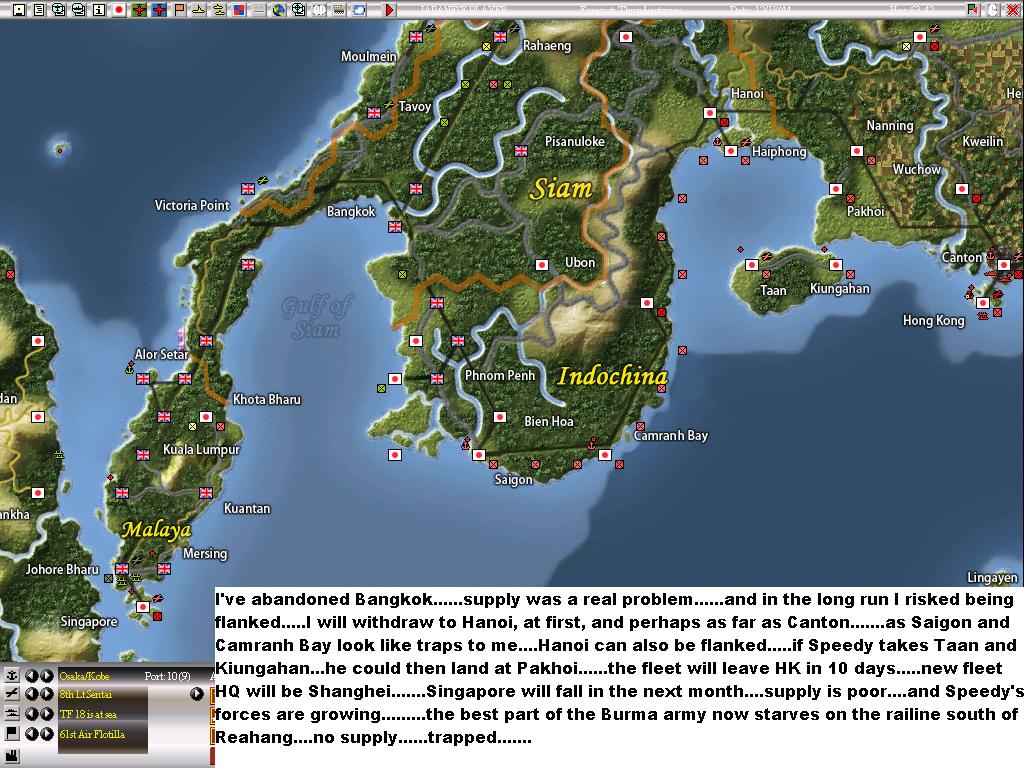1024x768 pixels.
Task: Click the gray dash toolbar icon
Action: pos(259,10)
